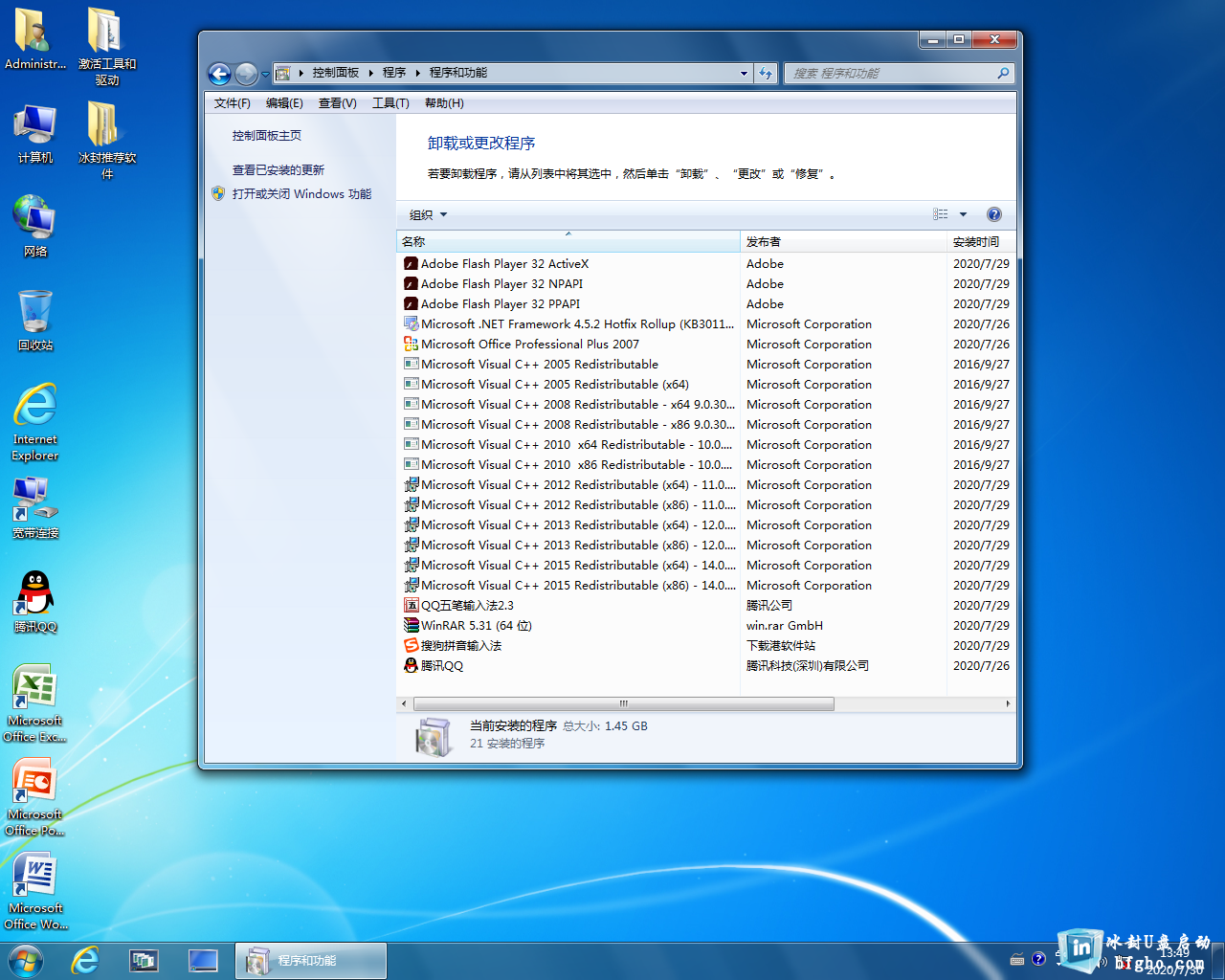Click the search magnifier icon
The height and width of the screenshot is (980, 1225).
1003,73
